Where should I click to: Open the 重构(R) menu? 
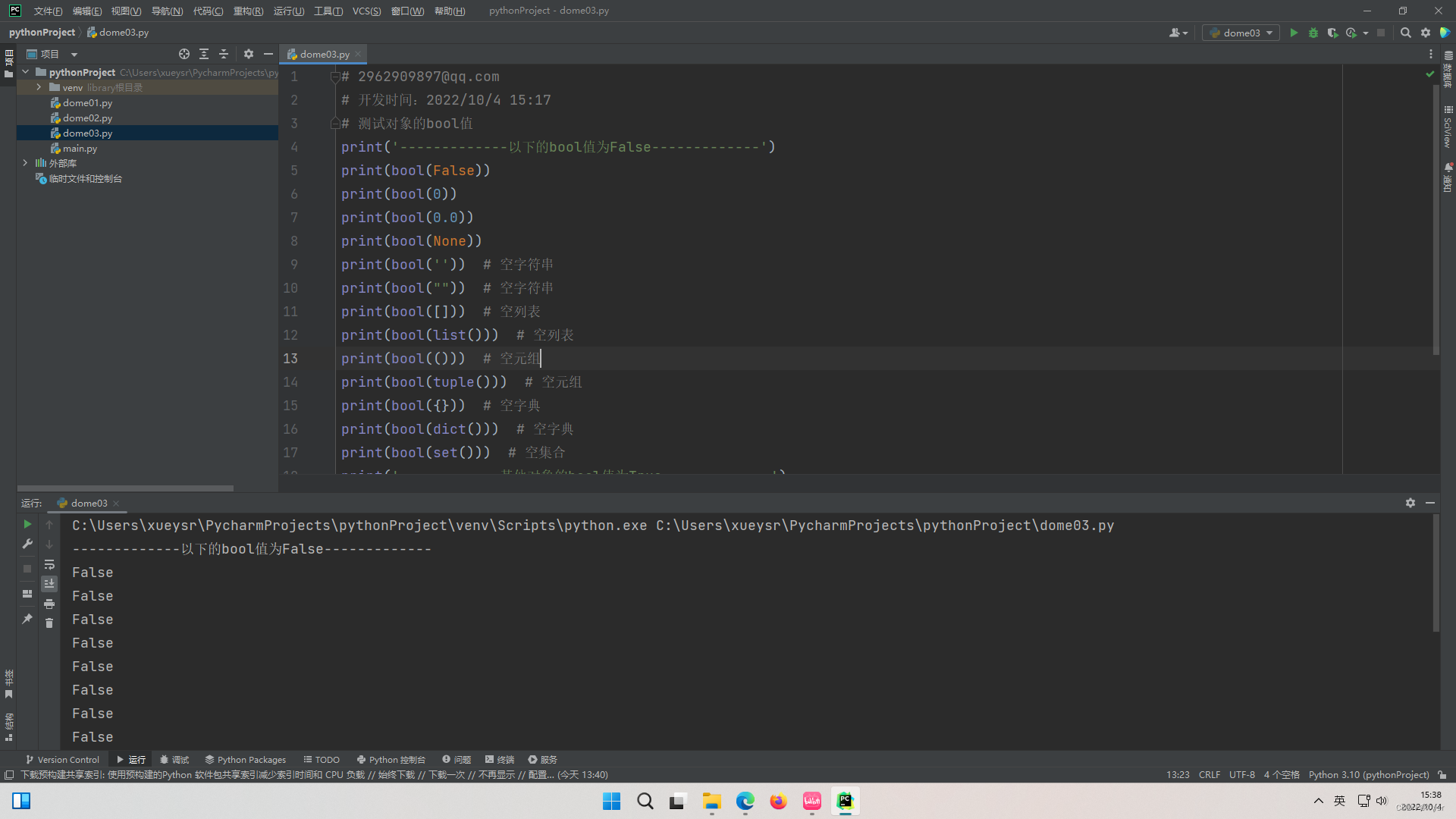248,11
